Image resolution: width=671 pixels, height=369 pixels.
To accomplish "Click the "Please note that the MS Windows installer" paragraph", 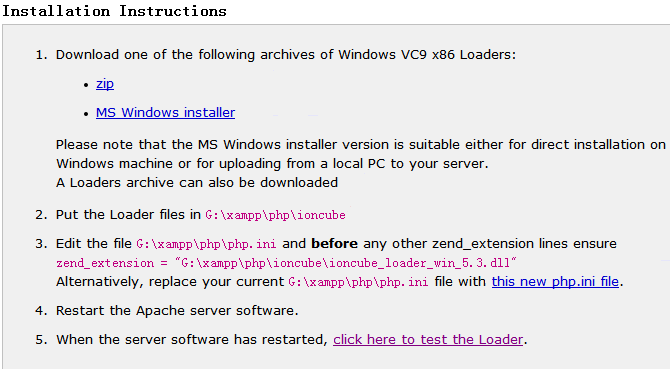I will point(361,154).
